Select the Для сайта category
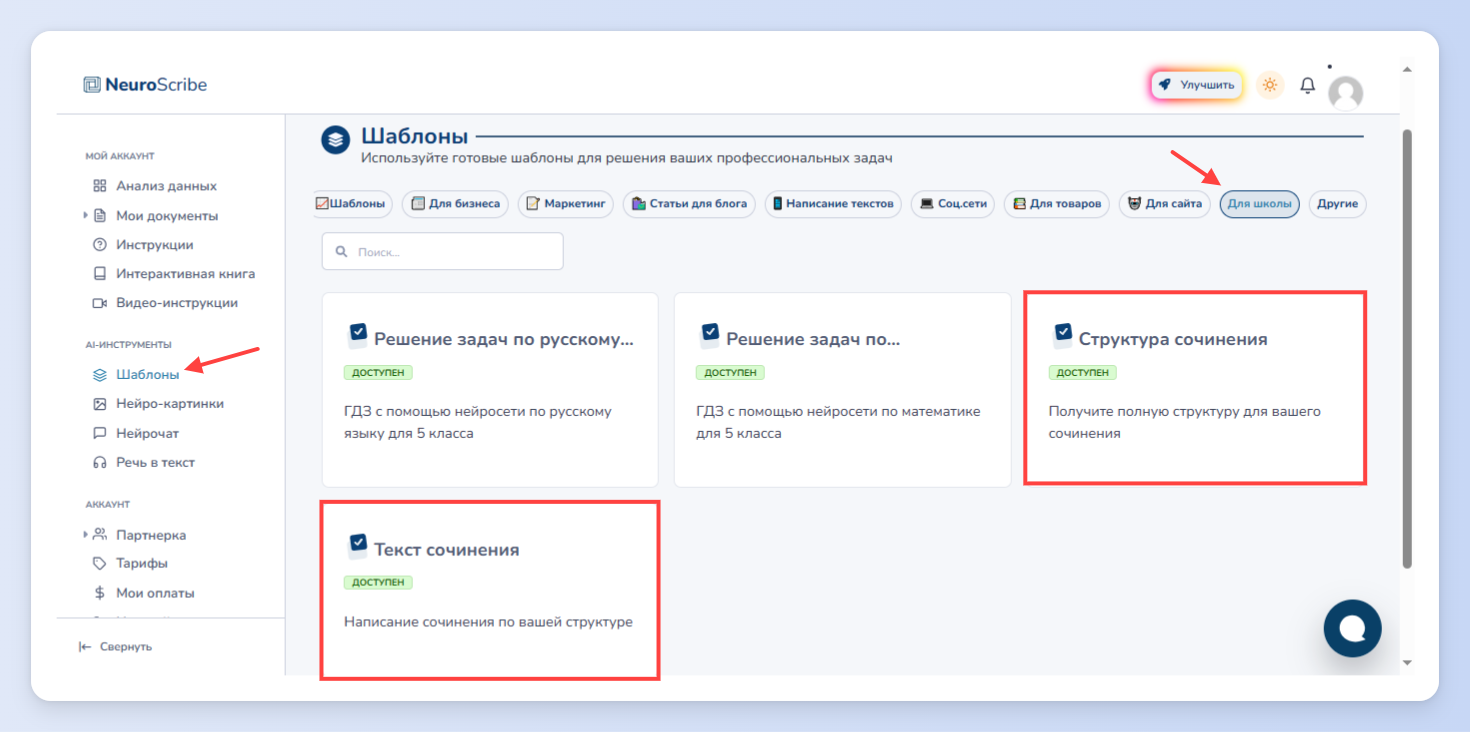This screenshot has height=732, width=1470. click(1165, 204)
